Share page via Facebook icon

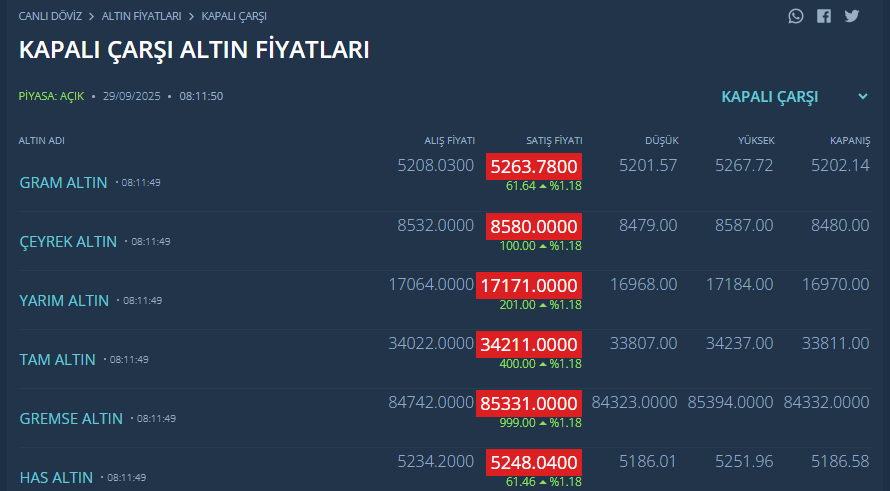point(824,16)
